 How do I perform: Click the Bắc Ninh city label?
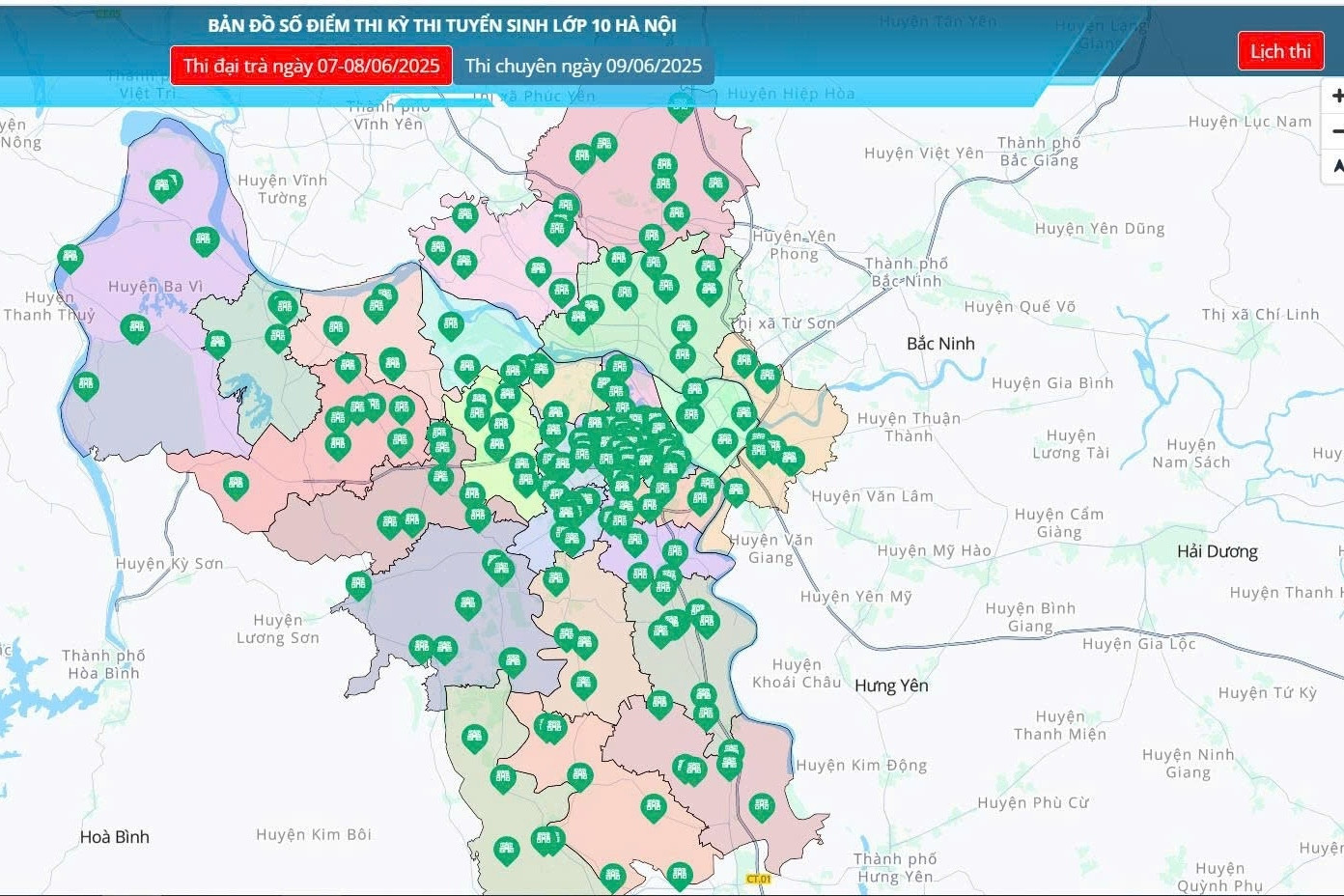[x=939, y=344]
